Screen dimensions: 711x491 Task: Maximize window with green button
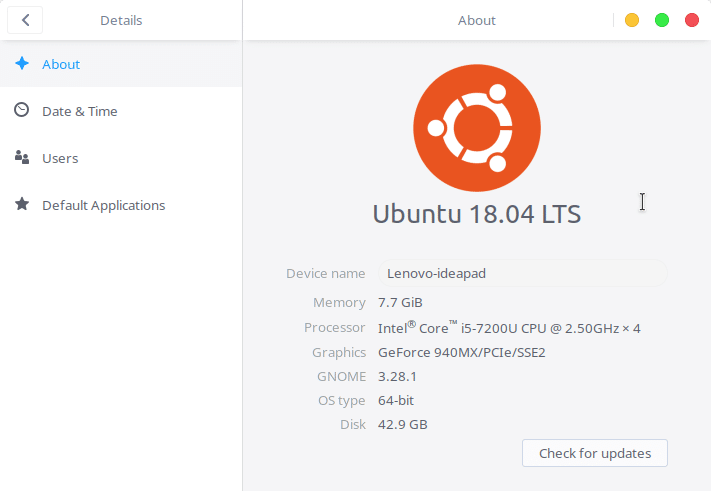point(662,20)
